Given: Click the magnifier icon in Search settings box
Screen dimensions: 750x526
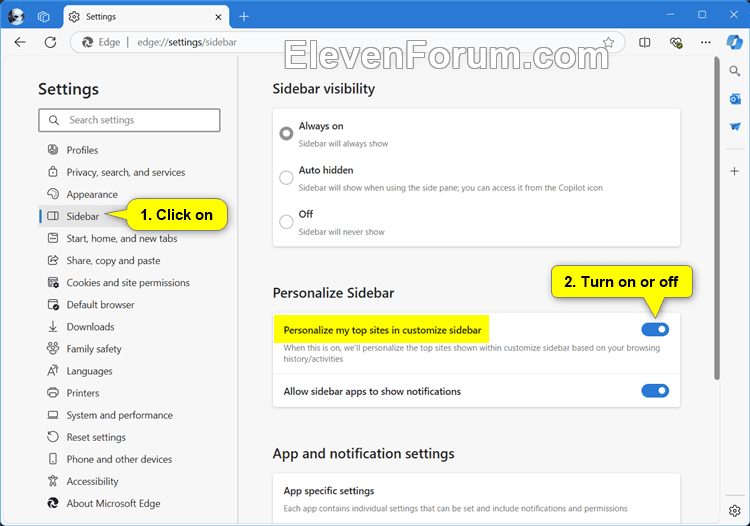Looking at the screenshot, I should [x=54, y=120].
